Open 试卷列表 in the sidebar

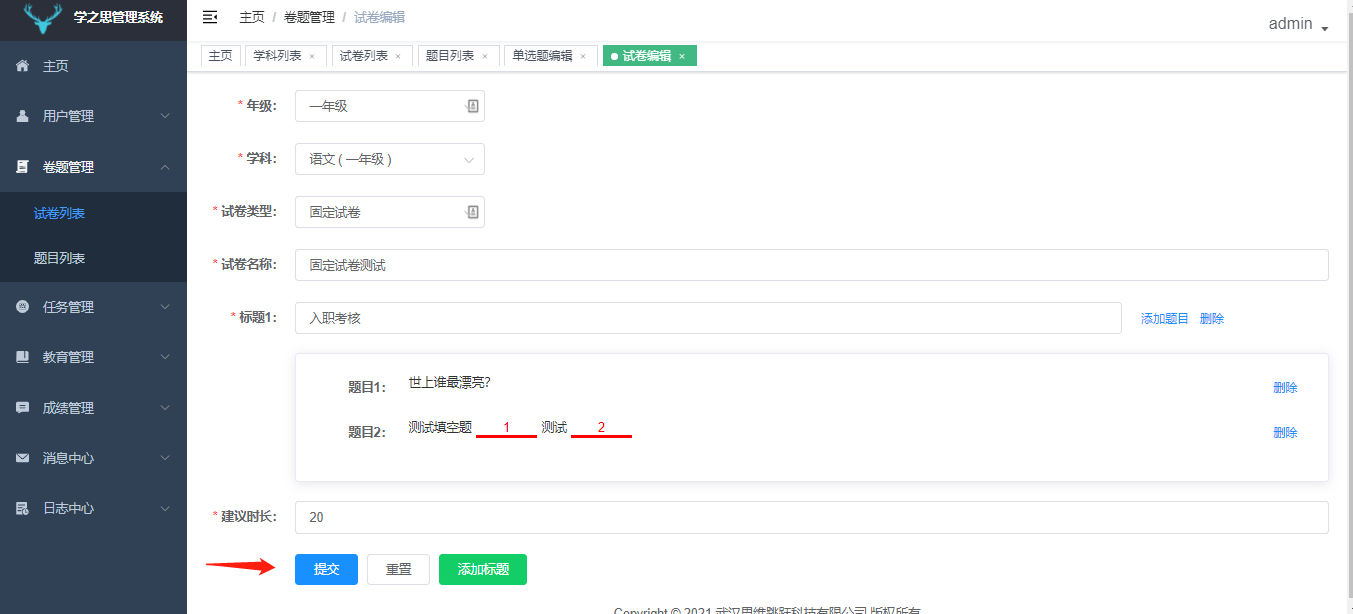point(93,213)
